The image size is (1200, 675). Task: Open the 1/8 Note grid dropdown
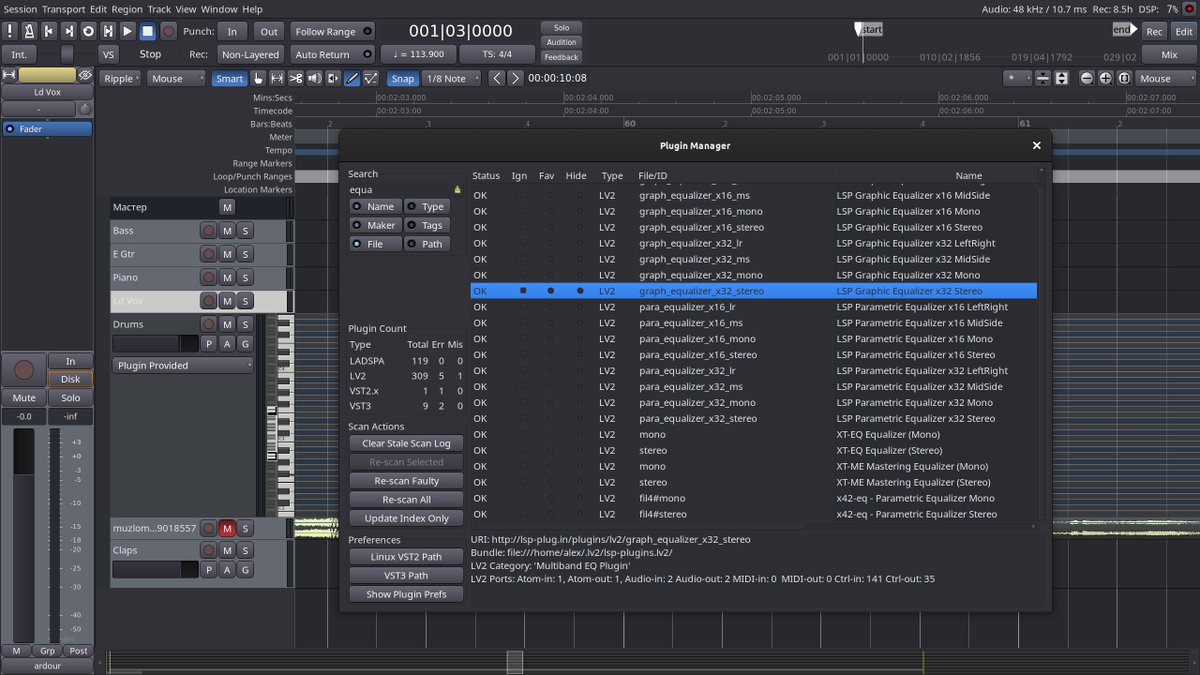[453, 78]
